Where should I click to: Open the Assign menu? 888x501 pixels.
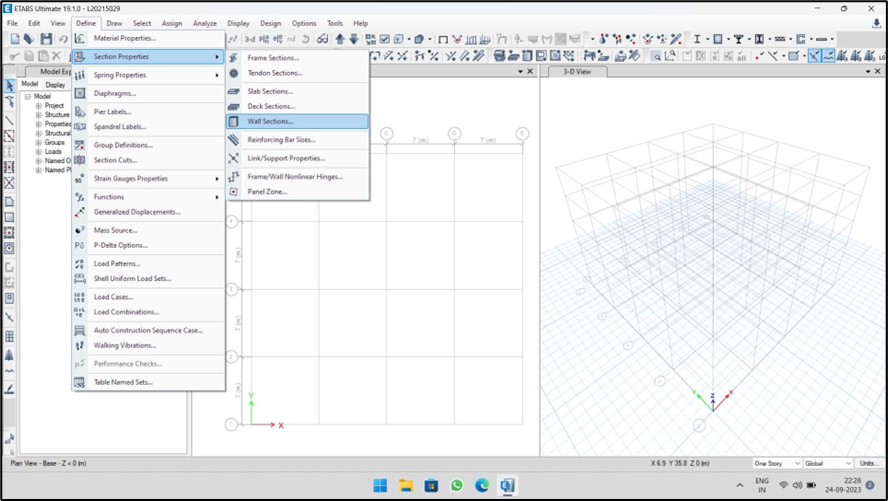click(x=172, y=23)
